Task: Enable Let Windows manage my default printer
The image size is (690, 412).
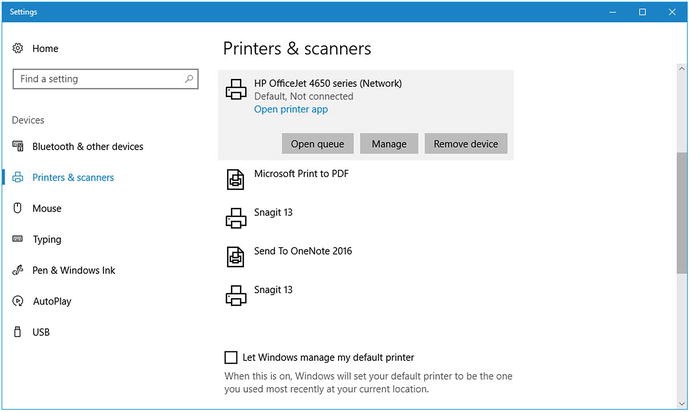Action: pos(231,357)
